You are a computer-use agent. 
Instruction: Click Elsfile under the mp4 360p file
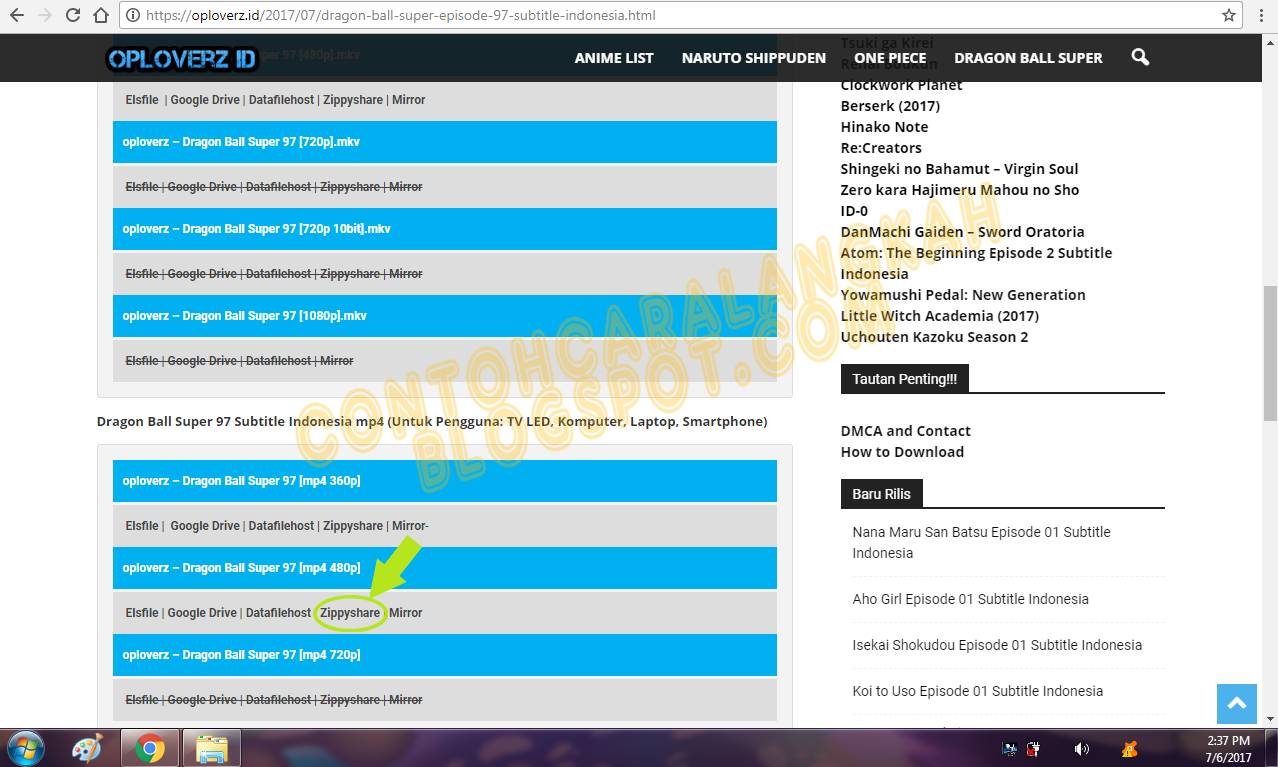[x=142, y=526]
